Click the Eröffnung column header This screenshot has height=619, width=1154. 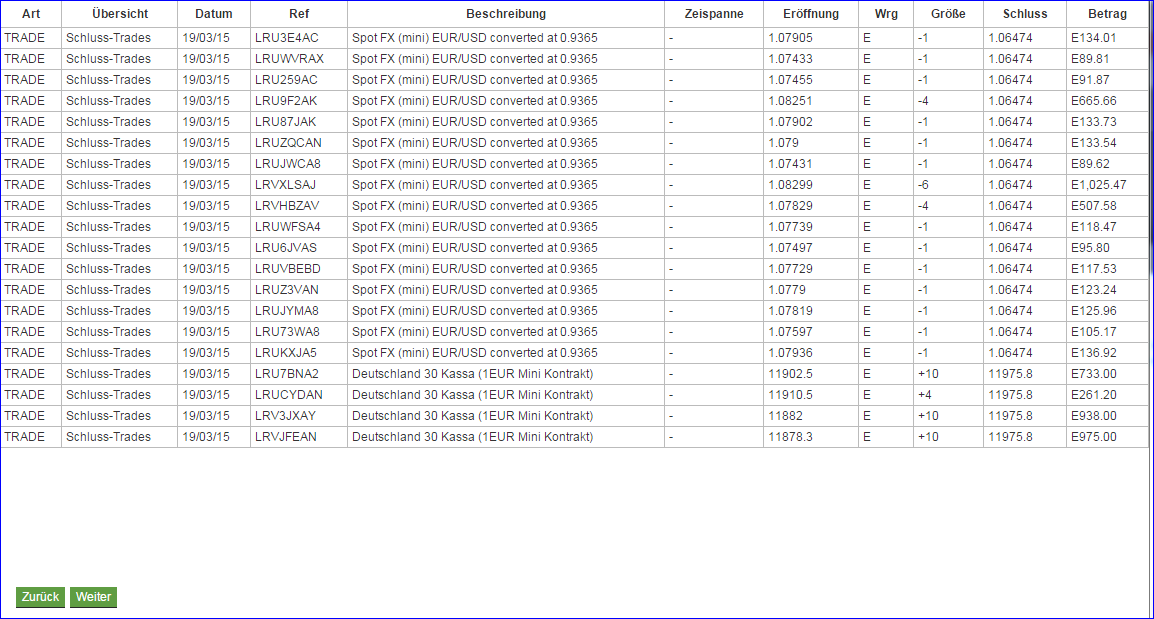click(x=811, y=14)
